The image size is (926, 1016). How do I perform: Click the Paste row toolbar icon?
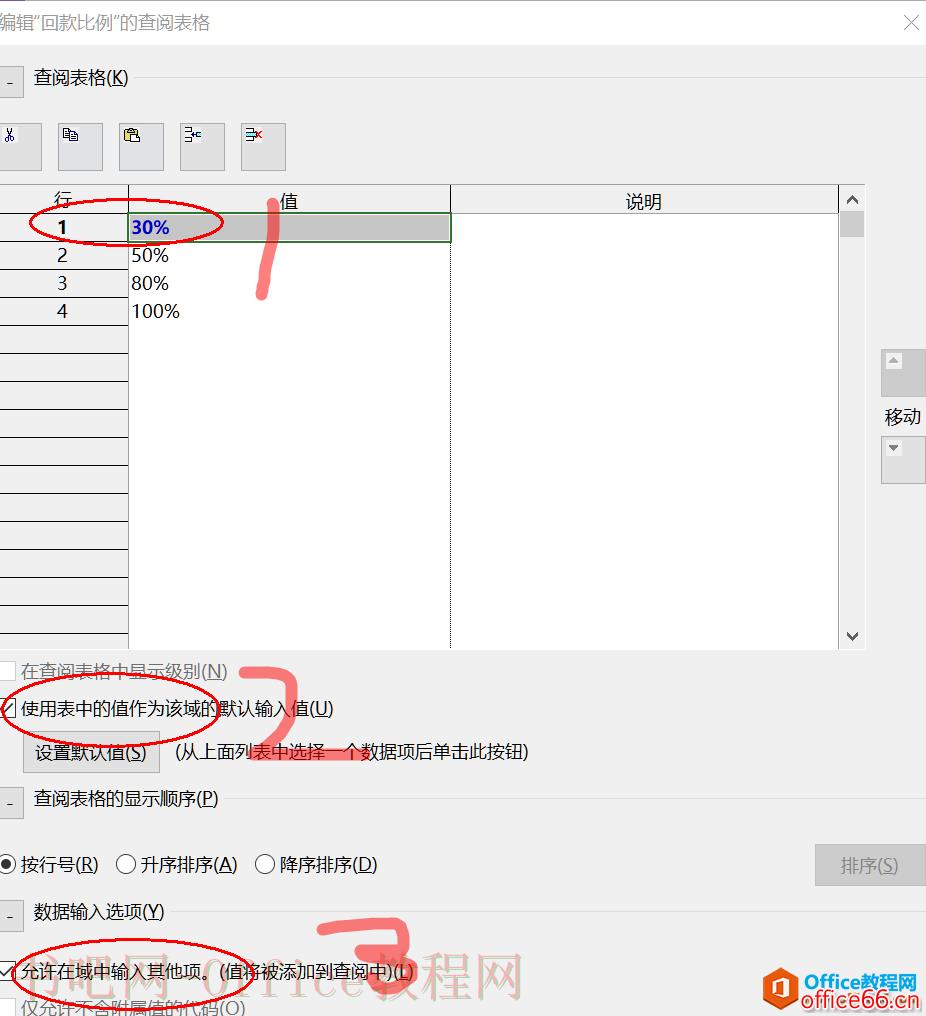click(141, 147)
